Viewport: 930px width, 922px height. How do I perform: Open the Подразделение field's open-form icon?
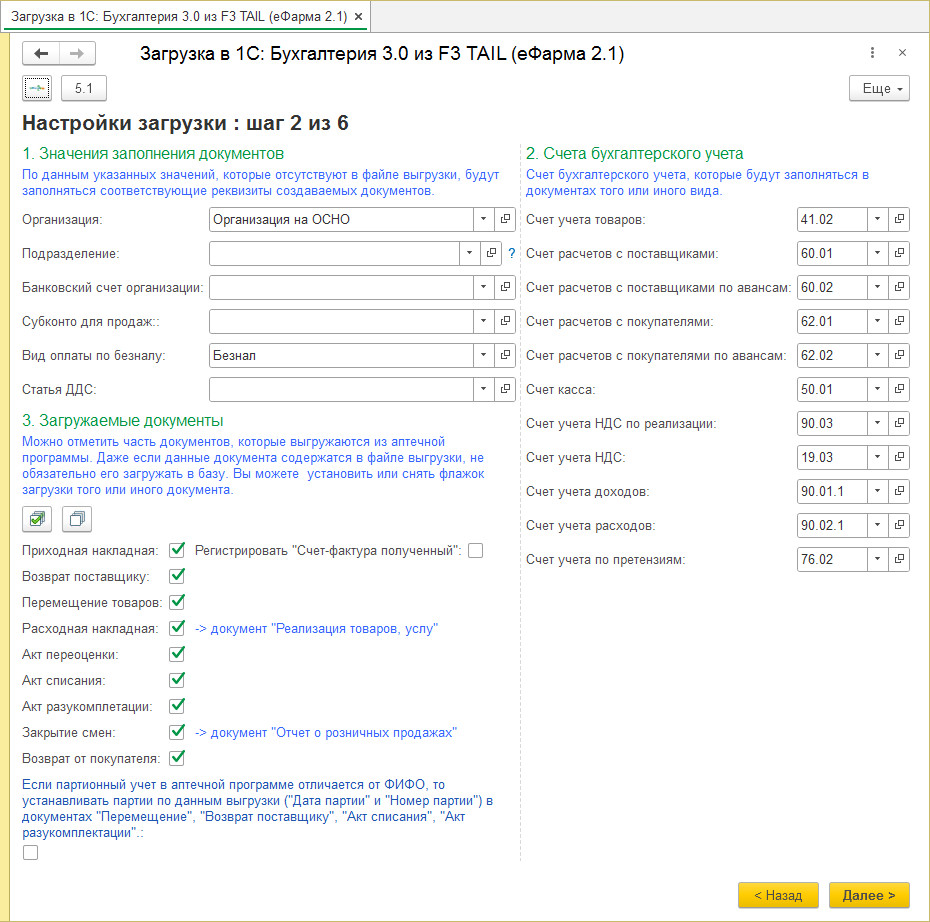(x=492, y=253)
